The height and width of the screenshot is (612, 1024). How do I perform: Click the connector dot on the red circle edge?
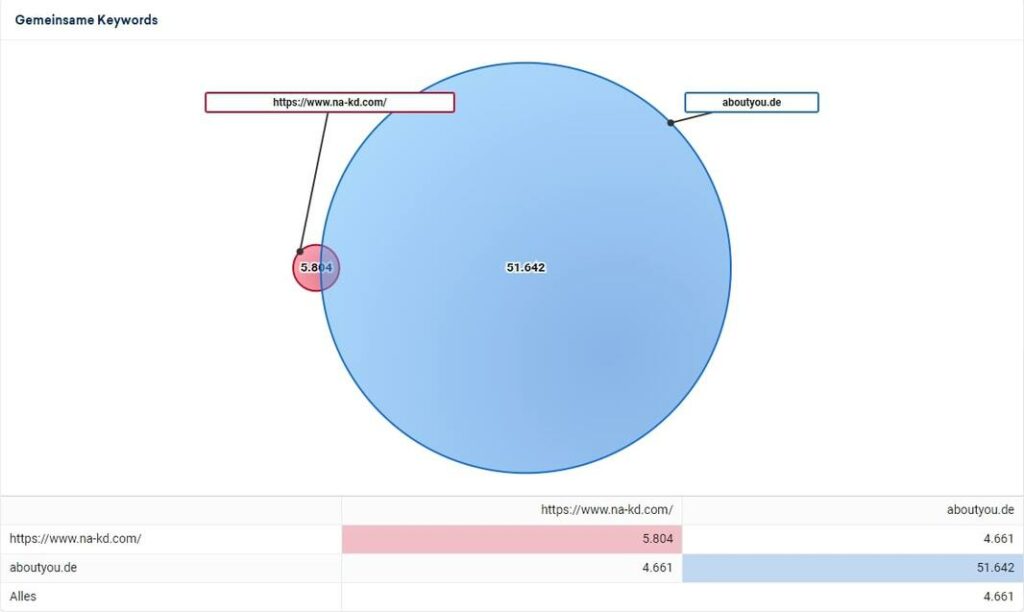(299, 251)
